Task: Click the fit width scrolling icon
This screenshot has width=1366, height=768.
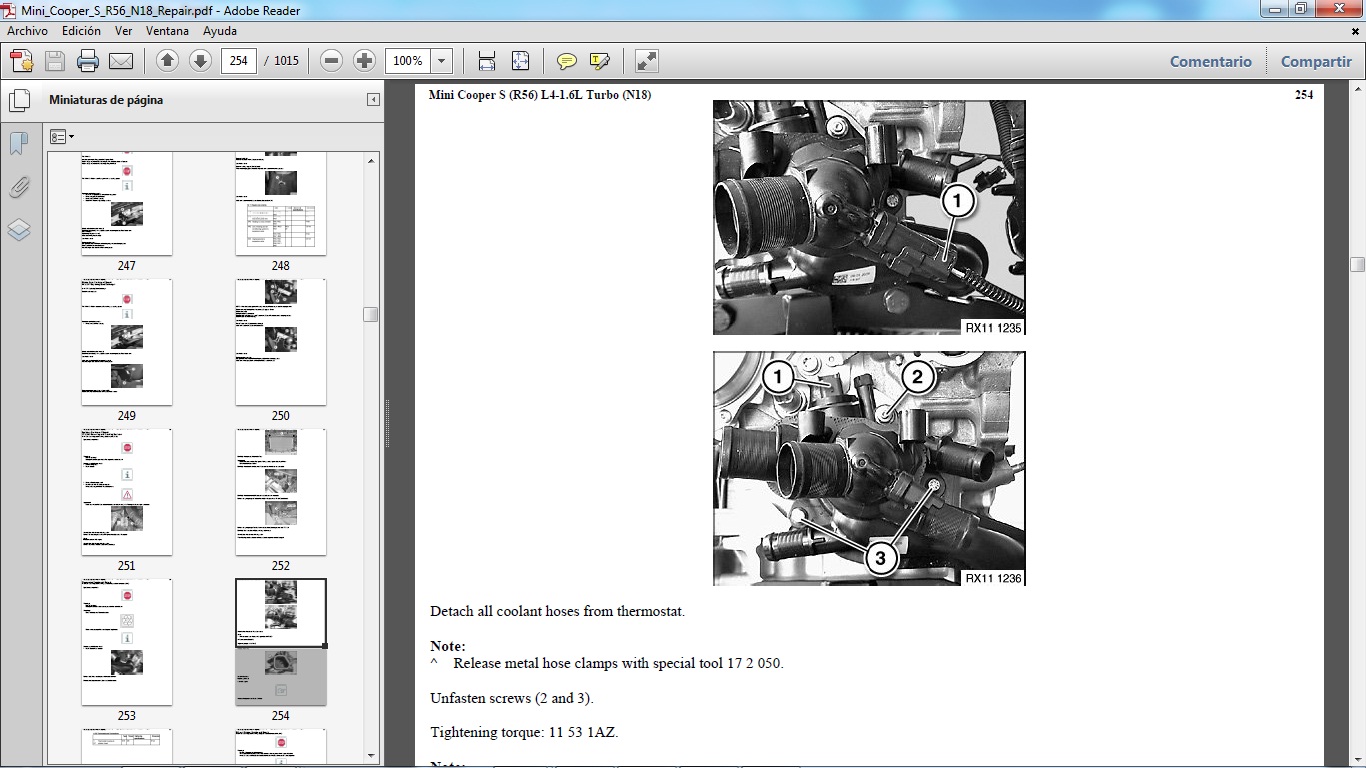Action: (x=487, y=61)
